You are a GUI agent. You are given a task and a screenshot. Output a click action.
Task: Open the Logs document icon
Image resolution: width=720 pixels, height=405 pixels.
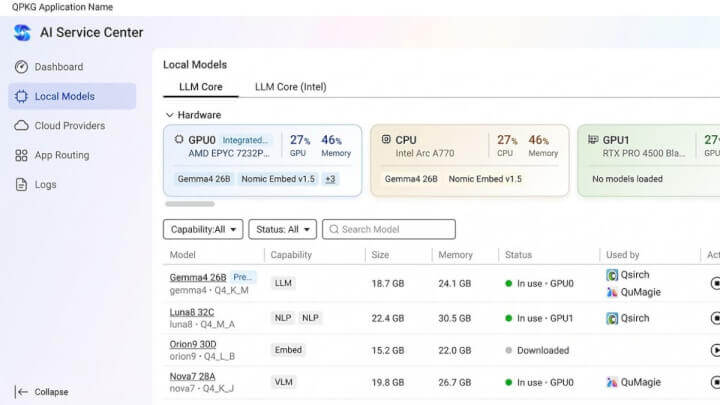(21, 185)
